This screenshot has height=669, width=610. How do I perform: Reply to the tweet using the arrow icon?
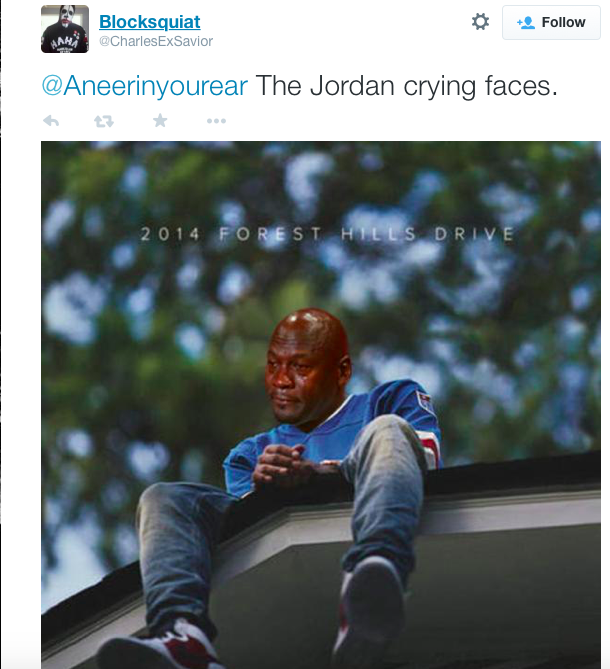click(x=51, y=121)
